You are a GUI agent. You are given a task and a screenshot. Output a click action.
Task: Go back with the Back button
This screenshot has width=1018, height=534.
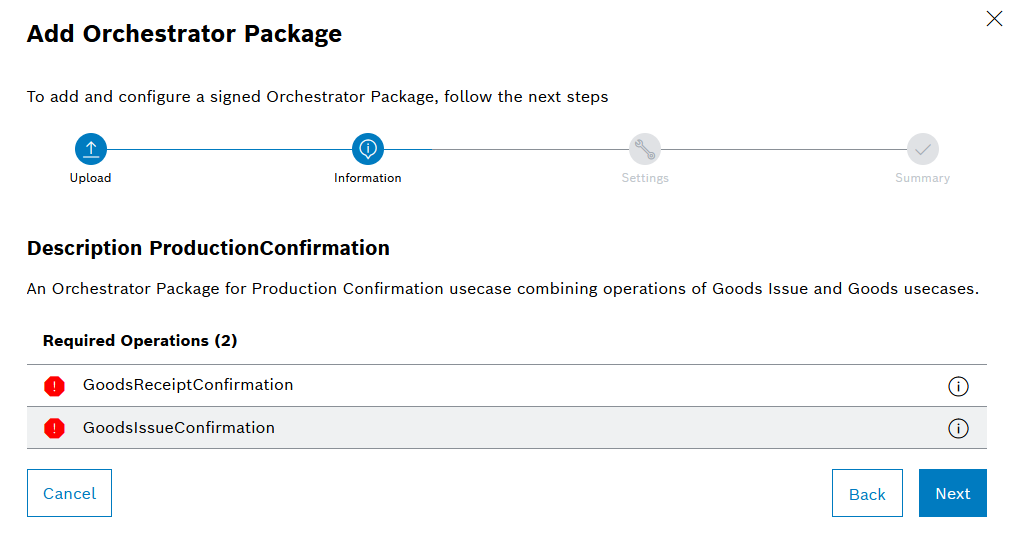867,493
